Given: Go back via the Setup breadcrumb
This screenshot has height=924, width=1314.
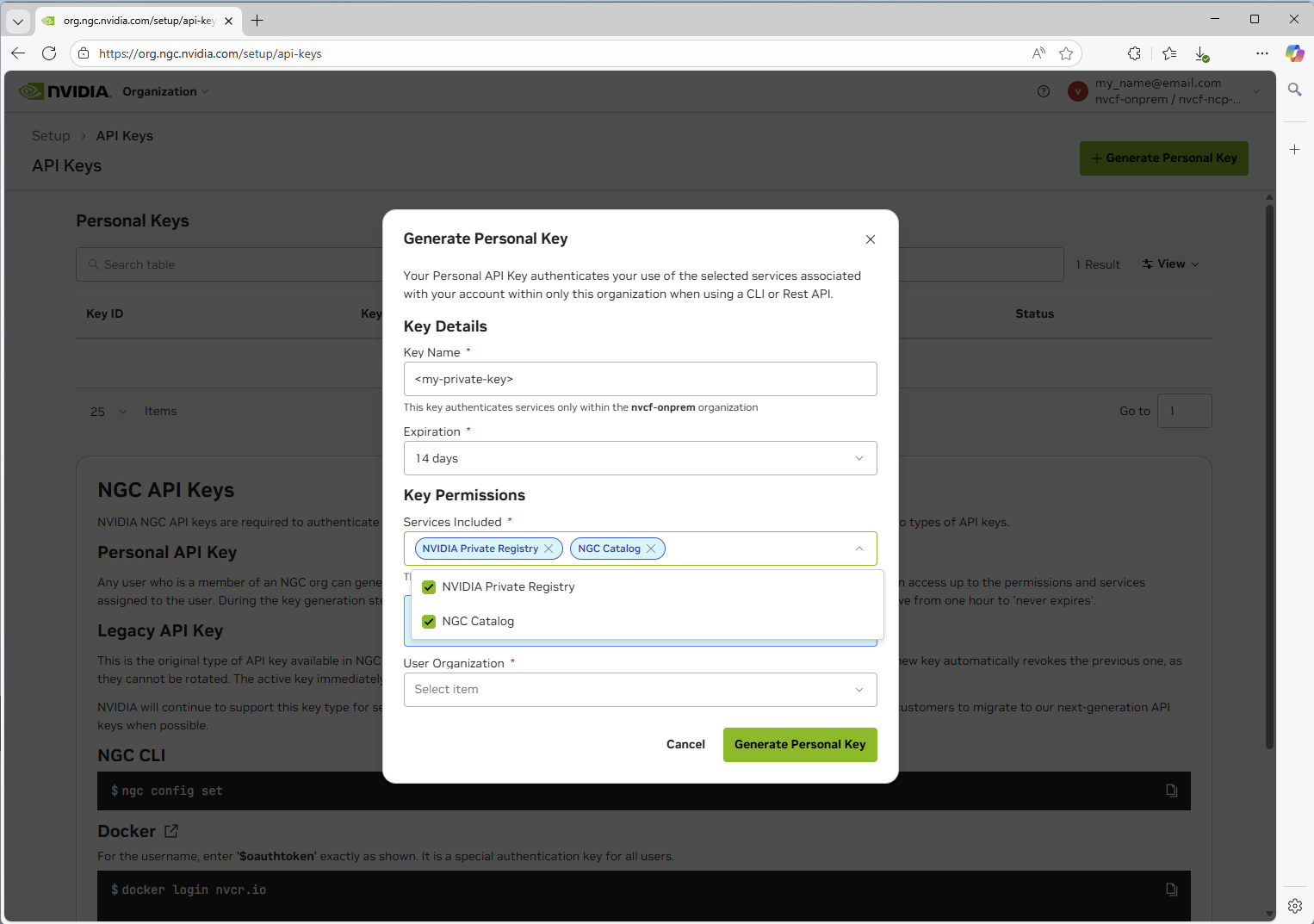Looking at the screenshot, I should (x=50, y=135).
